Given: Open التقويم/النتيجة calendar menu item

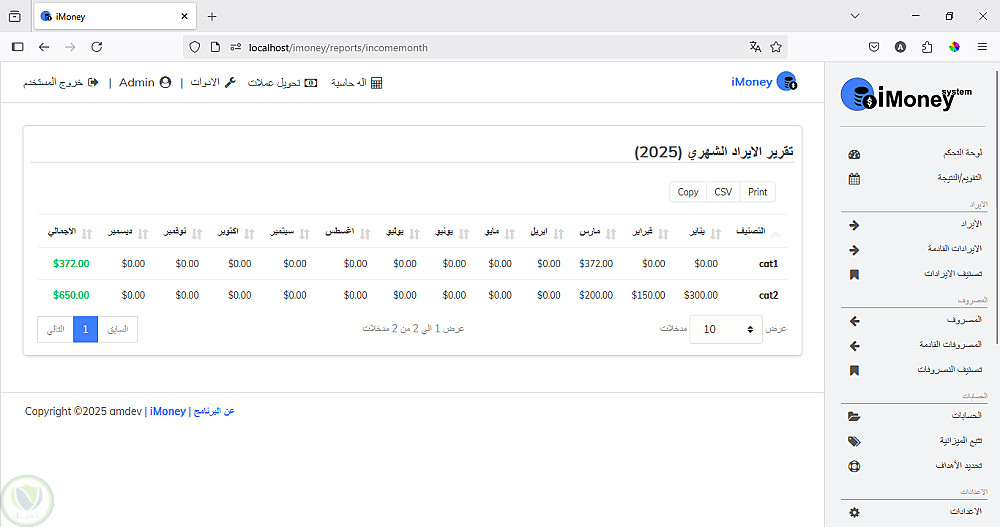Looking at the screenshot, I should click(x=960, y=177).
